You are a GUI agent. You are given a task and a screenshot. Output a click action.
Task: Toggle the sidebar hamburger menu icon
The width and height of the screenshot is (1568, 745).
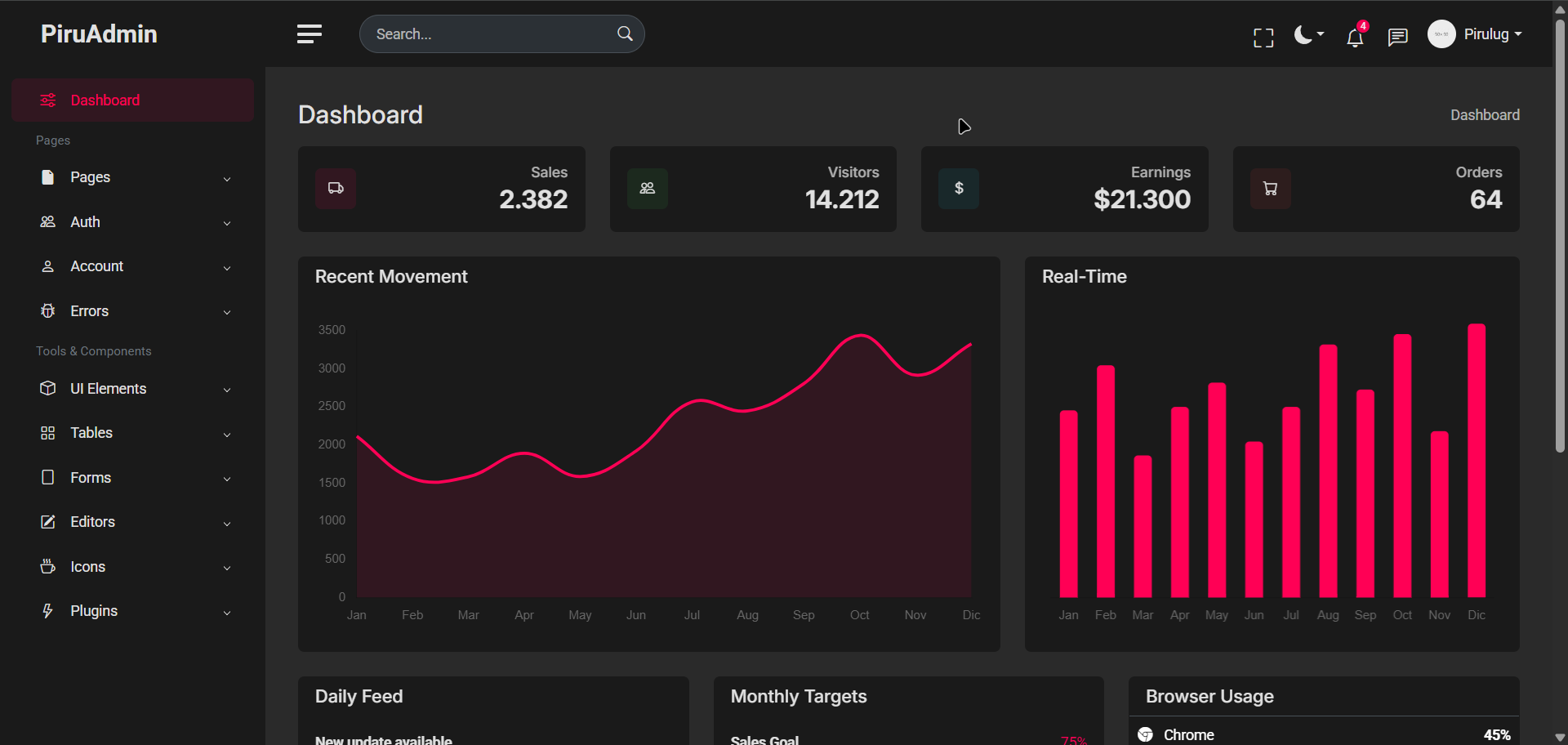[x=310, y=33]
